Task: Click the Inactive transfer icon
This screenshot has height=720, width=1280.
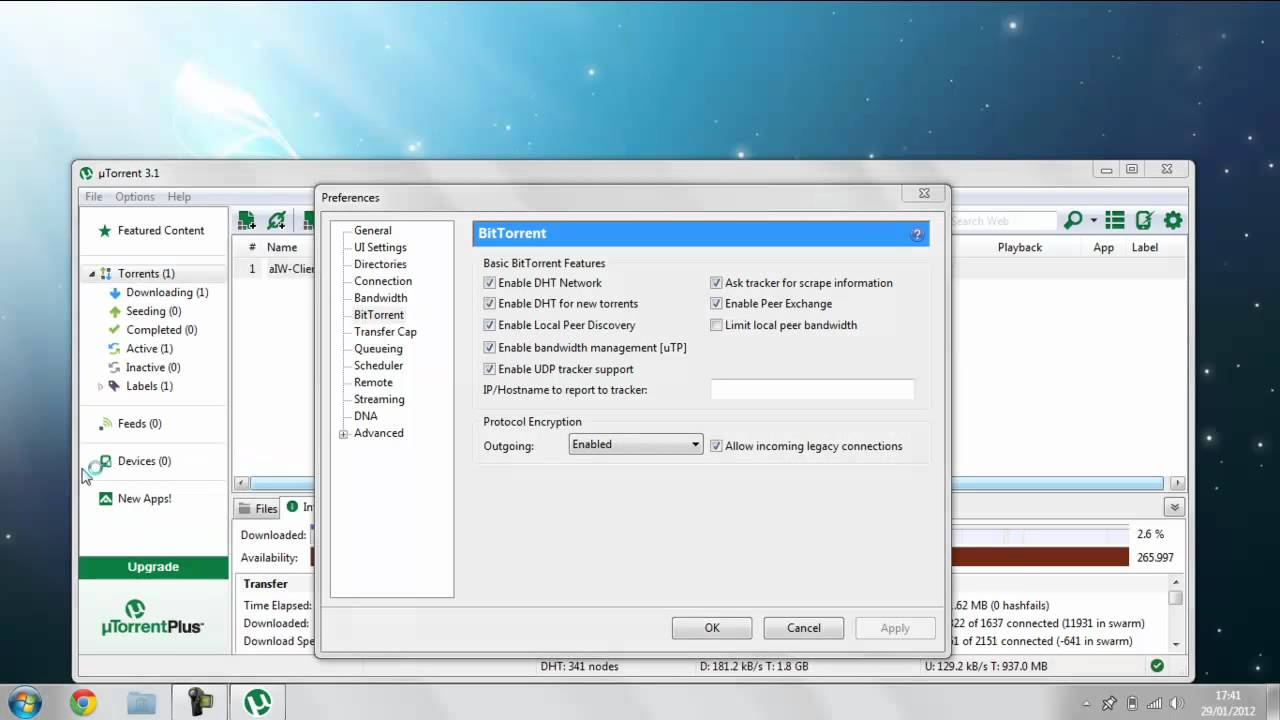Action: 115,368
